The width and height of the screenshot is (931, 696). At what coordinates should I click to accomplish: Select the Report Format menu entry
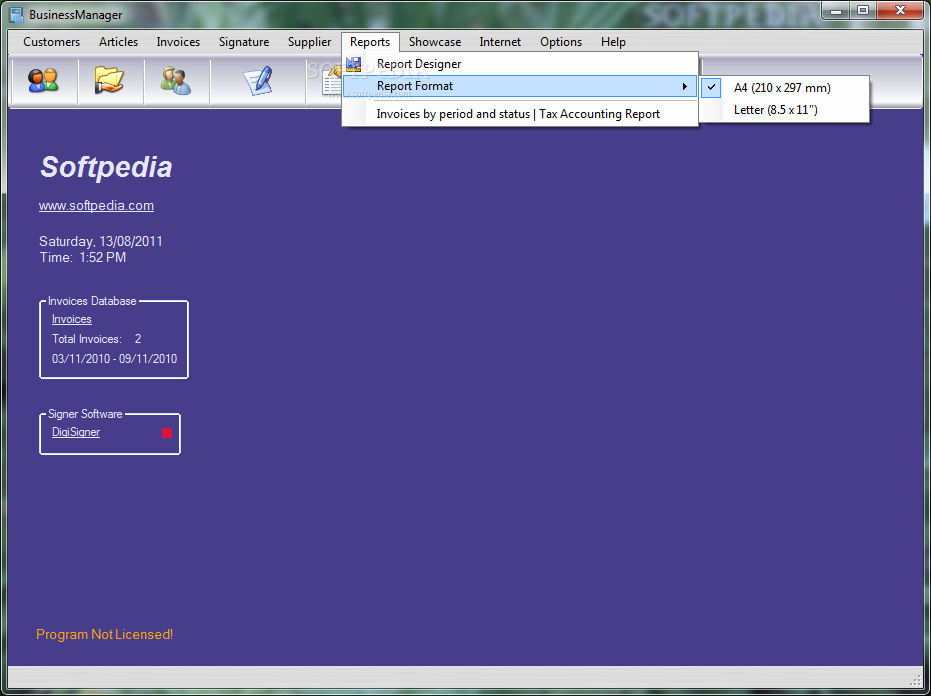[520, 87]
